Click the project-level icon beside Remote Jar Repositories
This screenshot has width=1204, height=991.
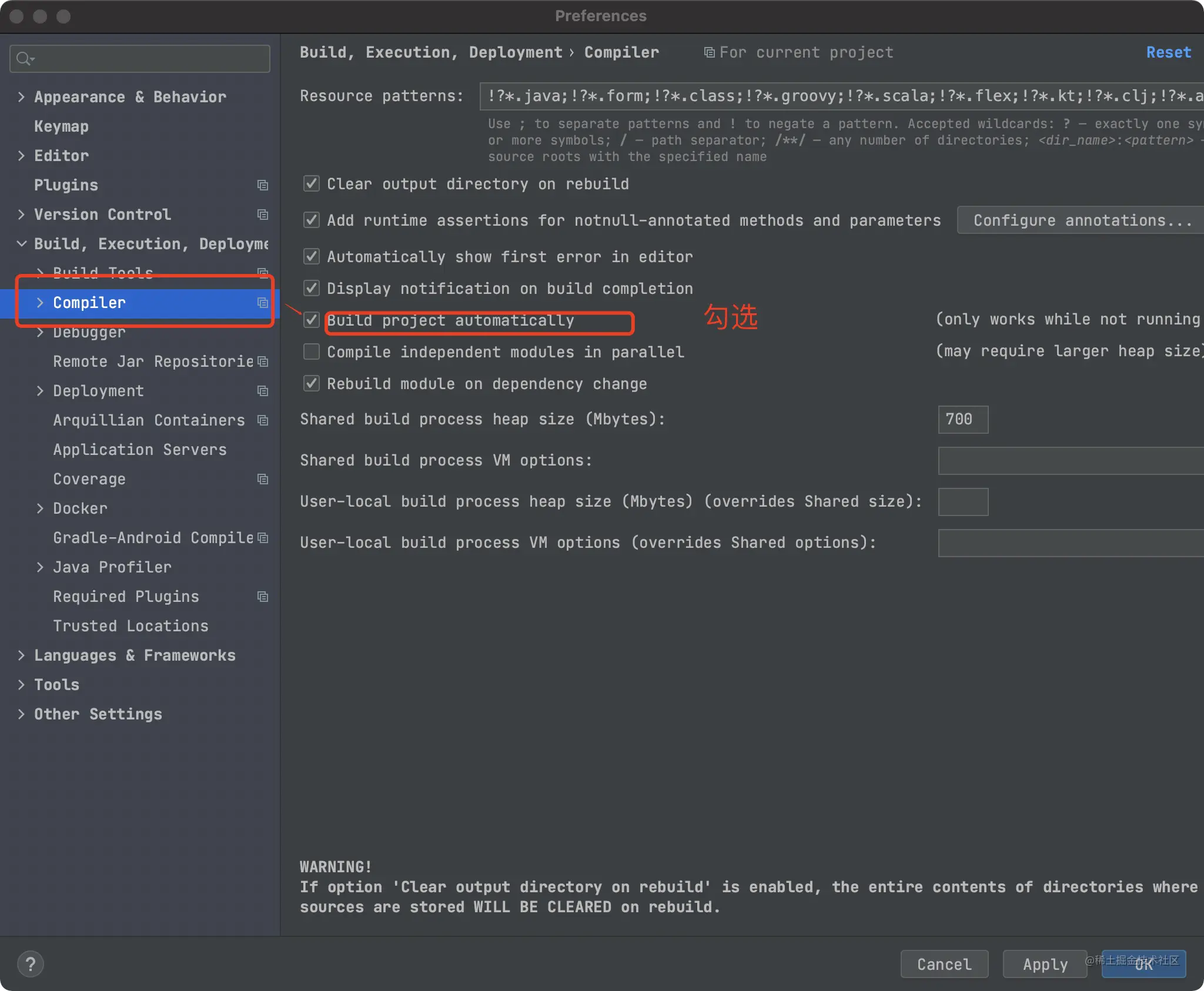coord(263,361)
